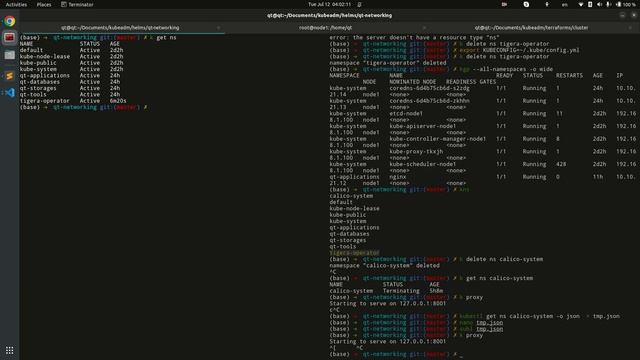Switch to the root@node1 /home/qt tab
Viewport: 640px width, 360px height.
[x=325, y=28]
